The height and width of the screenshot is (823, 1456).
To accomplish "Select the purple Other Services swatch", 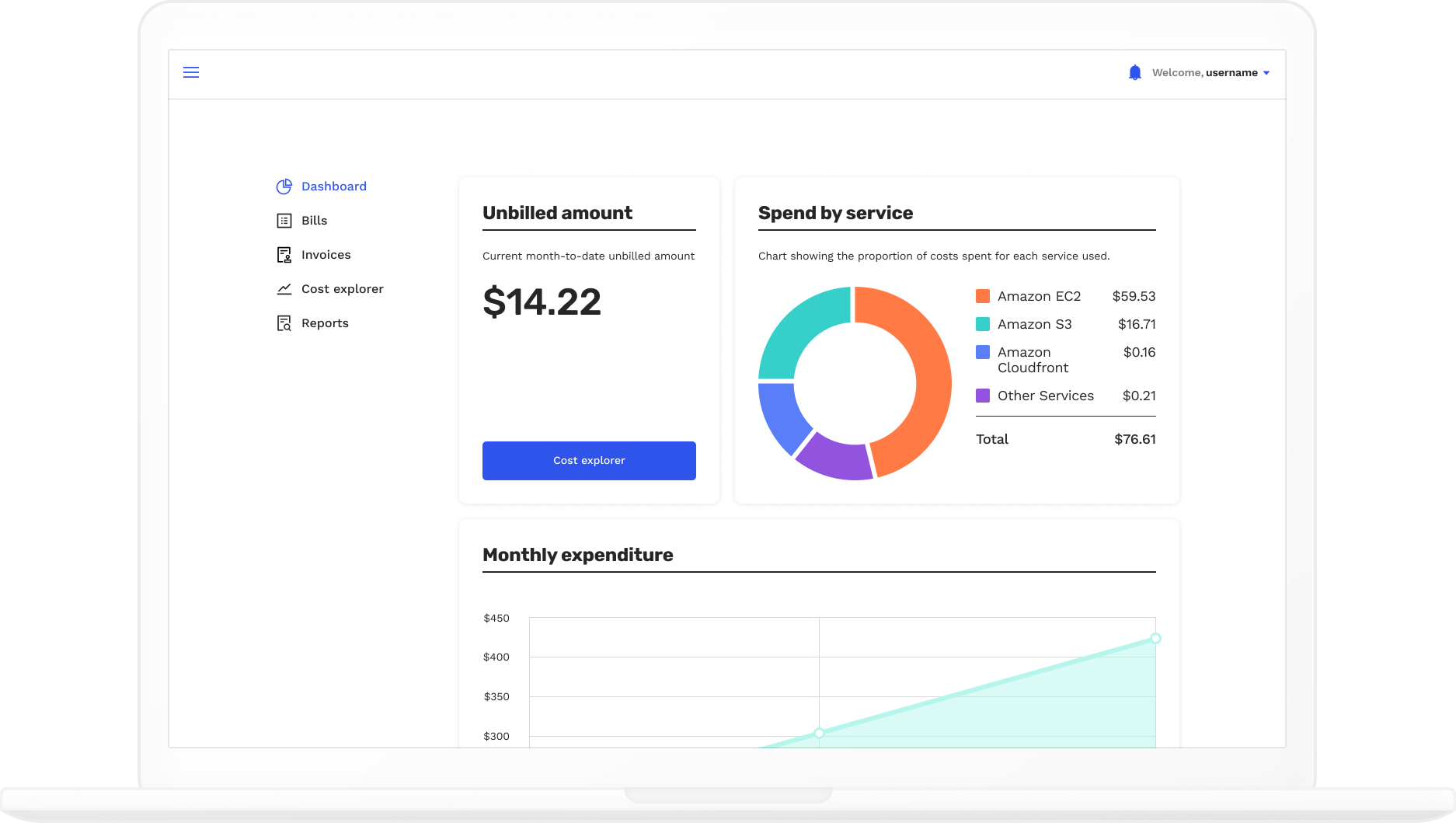I will [x=983, y=396].
